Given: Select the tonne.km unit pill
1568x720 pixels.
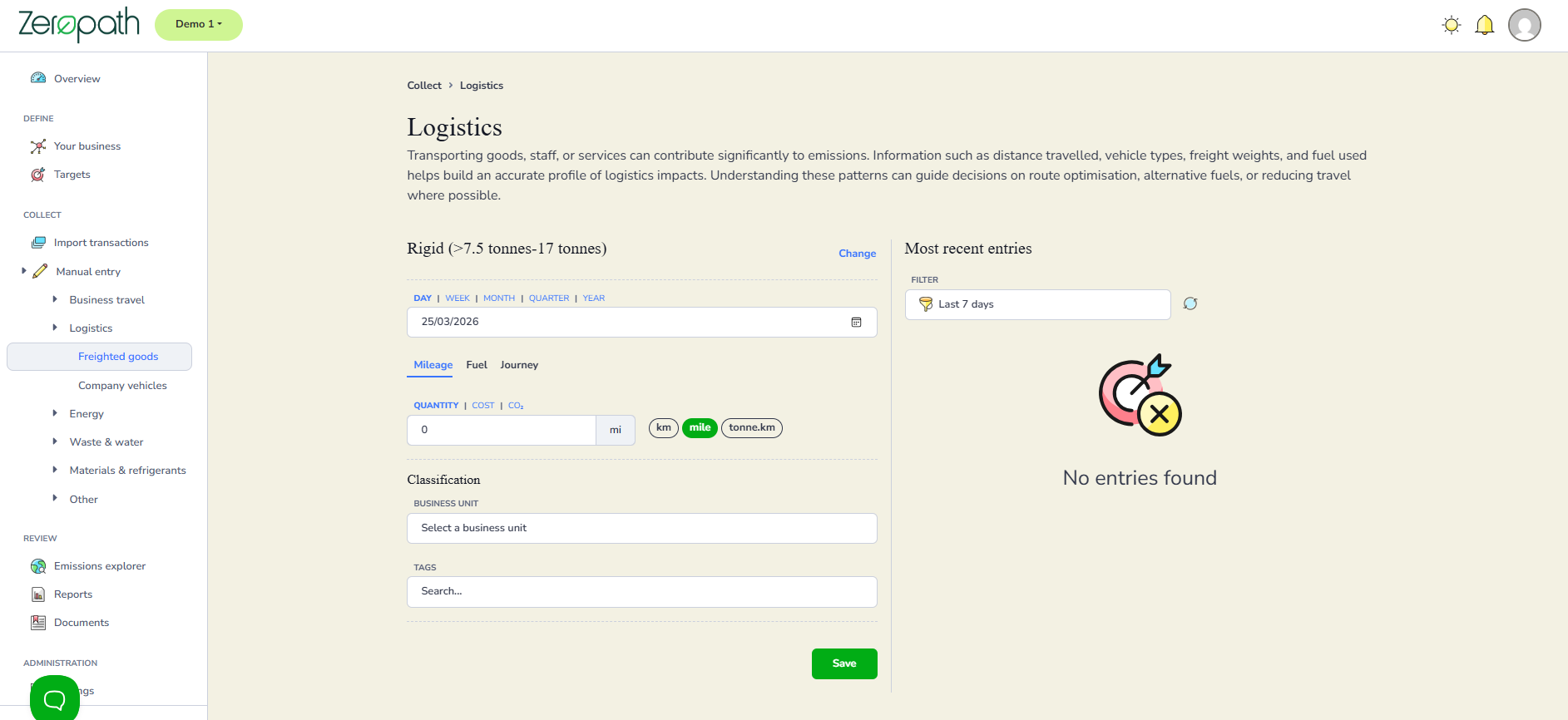Looking at the screenshot, I should tap(752, 428).
